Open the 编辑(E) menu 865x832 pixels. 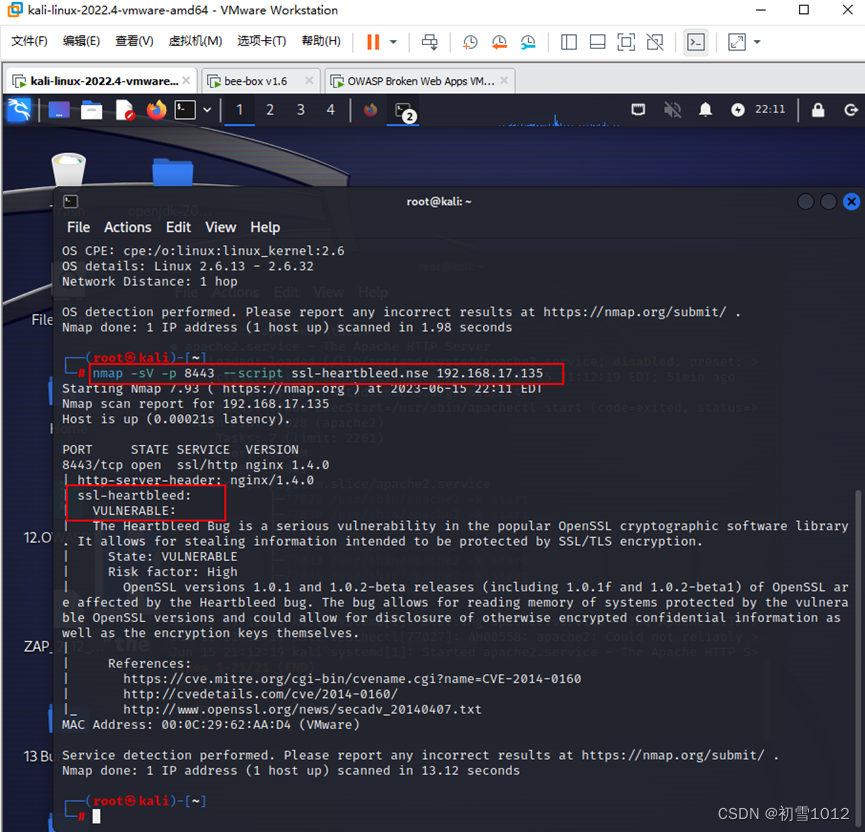81,41
